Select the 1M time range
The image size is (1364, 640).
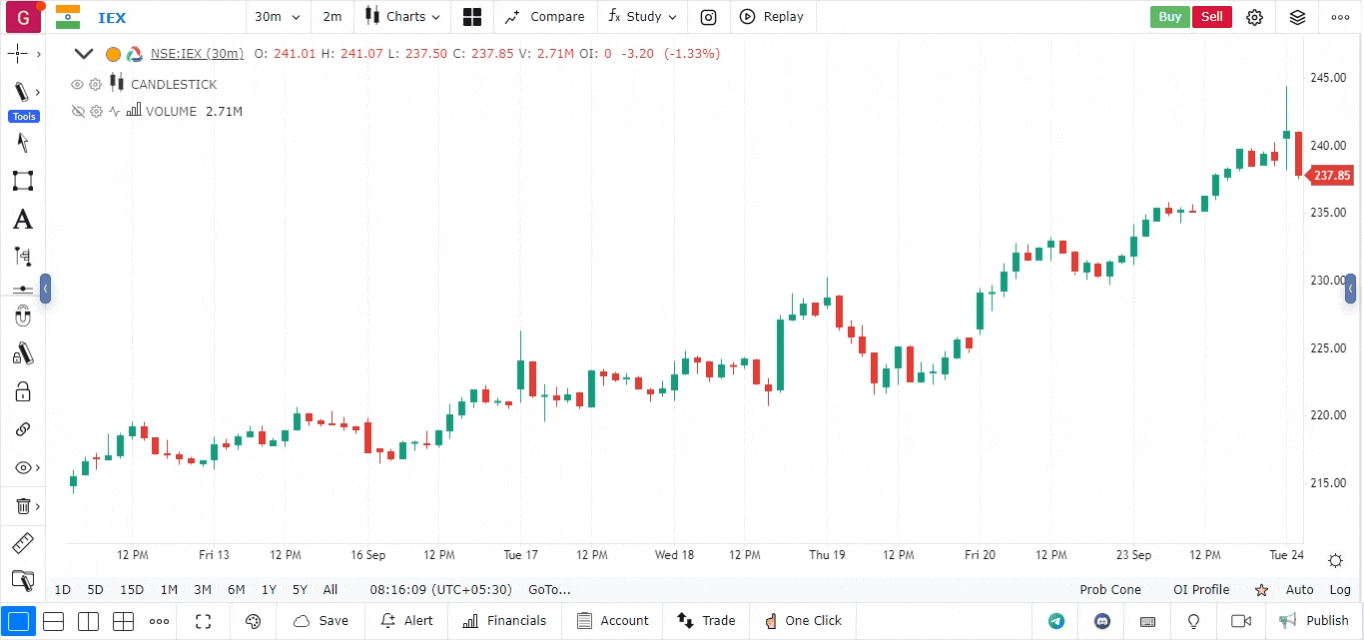pos(169,590)
